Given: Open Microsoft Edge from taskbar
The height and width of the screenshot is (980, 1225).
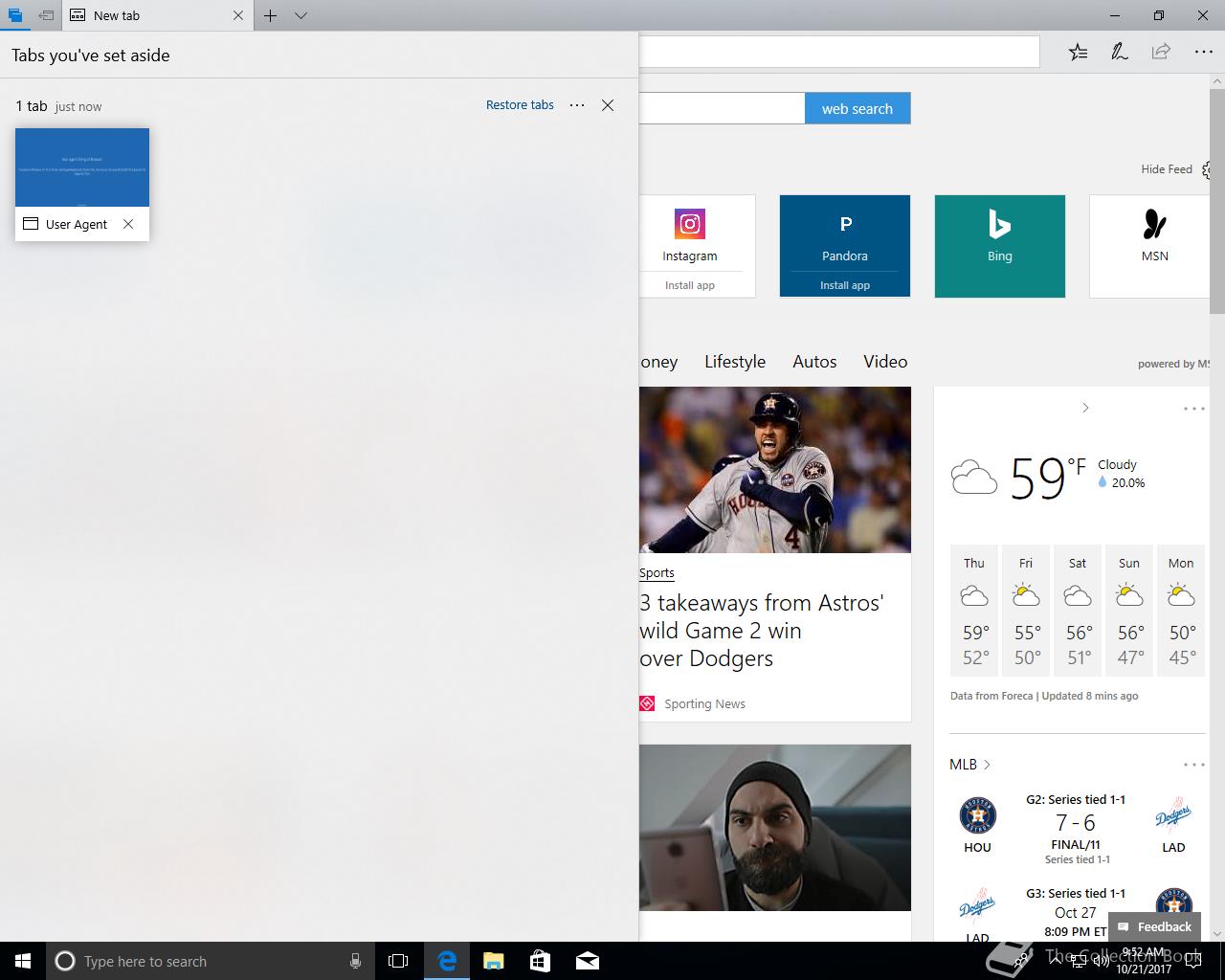Looking at the screenshot, I should point(446,961).
